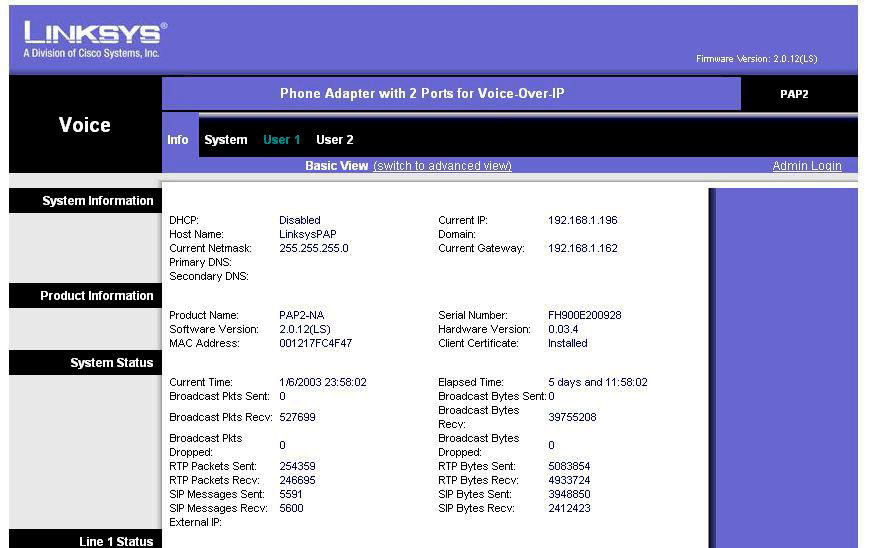Switch to the System tab

point(225,140)
